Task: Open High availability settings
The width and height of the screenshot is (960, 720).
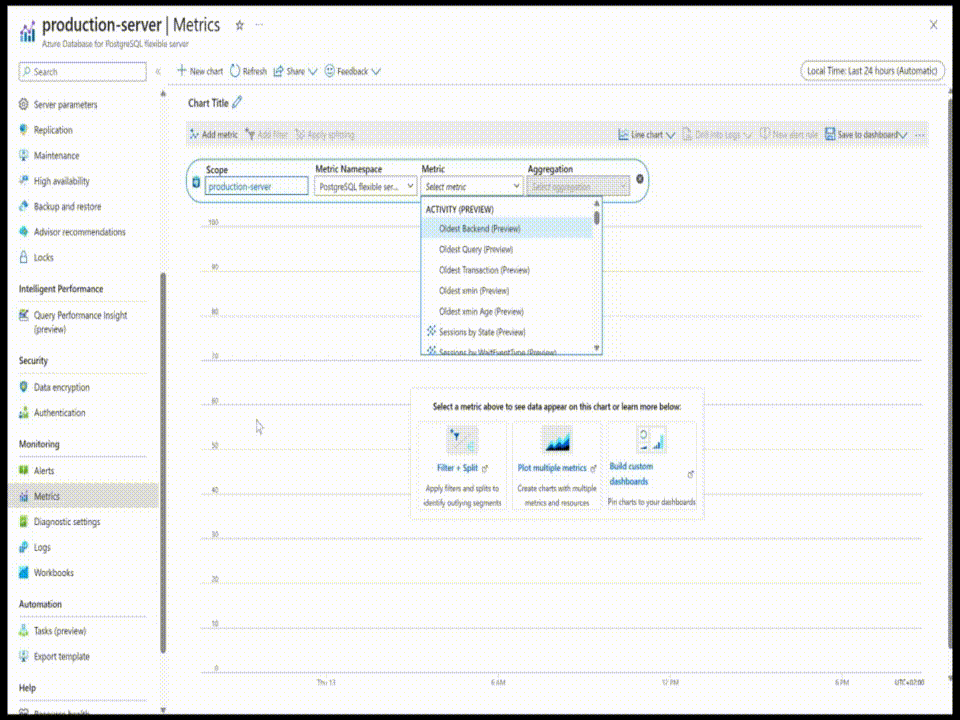Action: (x=61, y=181)
